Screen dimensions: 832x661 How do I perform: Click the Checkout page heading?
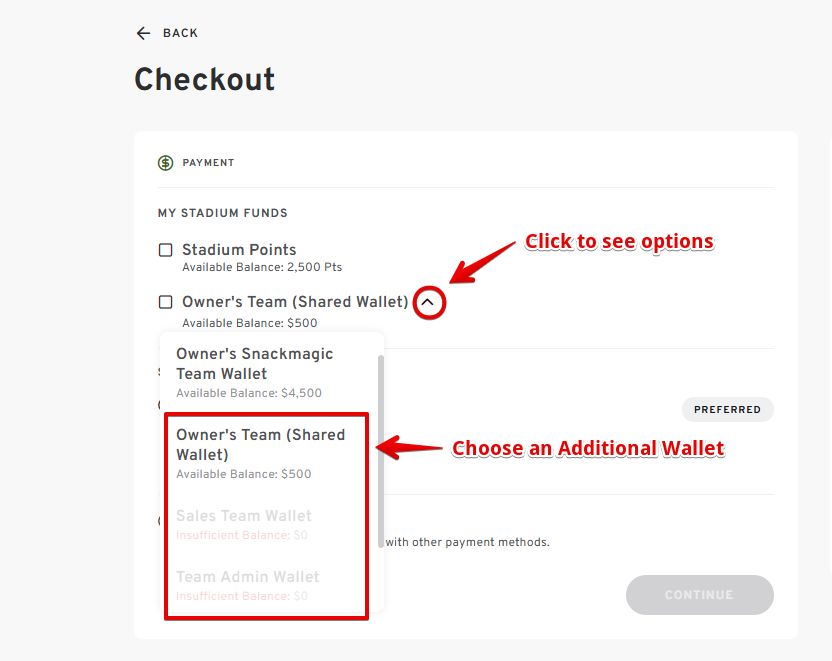(x=205, y=80)
